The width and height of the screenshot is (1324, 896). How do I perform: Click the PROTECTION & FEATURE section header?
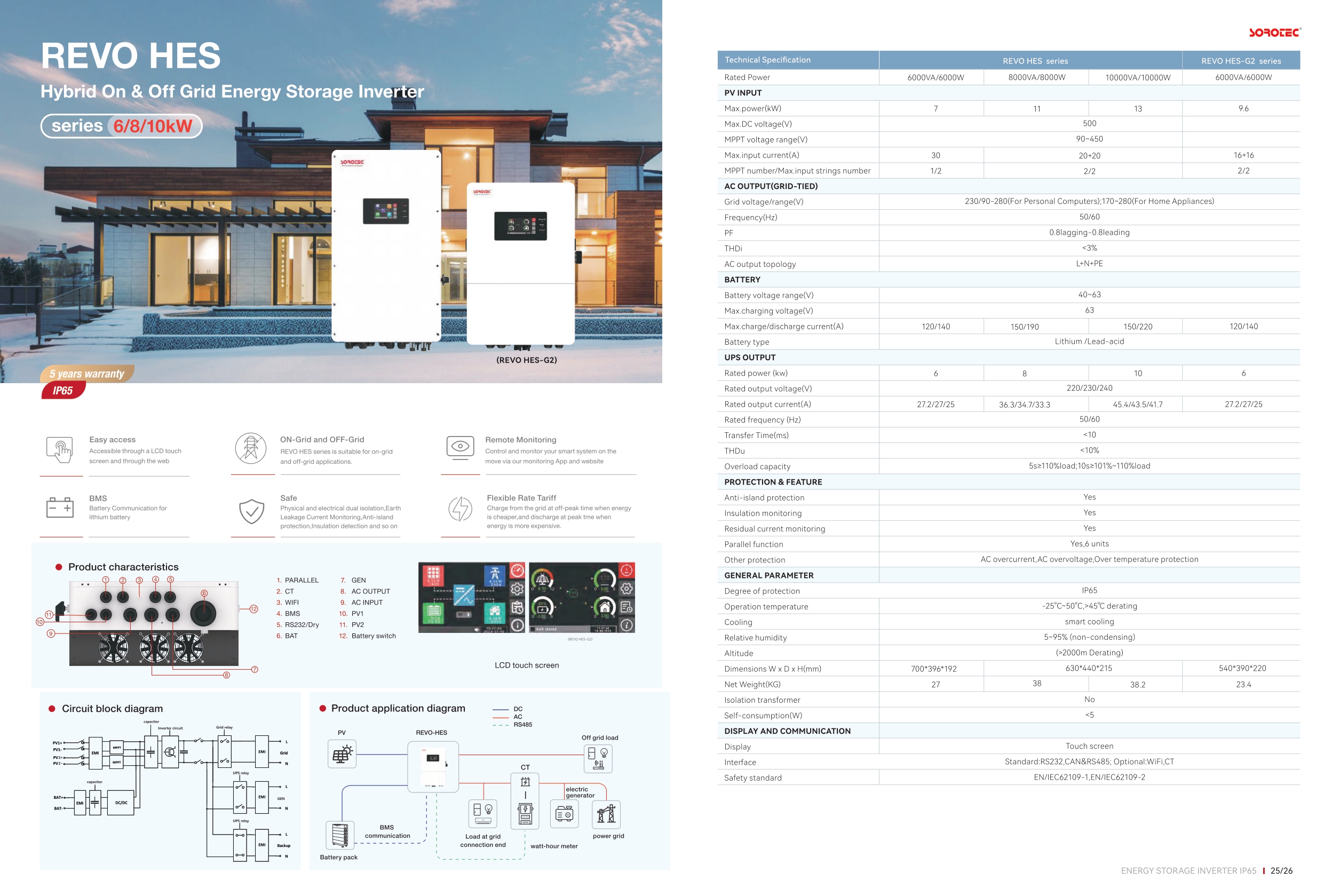coord(1009,482)
